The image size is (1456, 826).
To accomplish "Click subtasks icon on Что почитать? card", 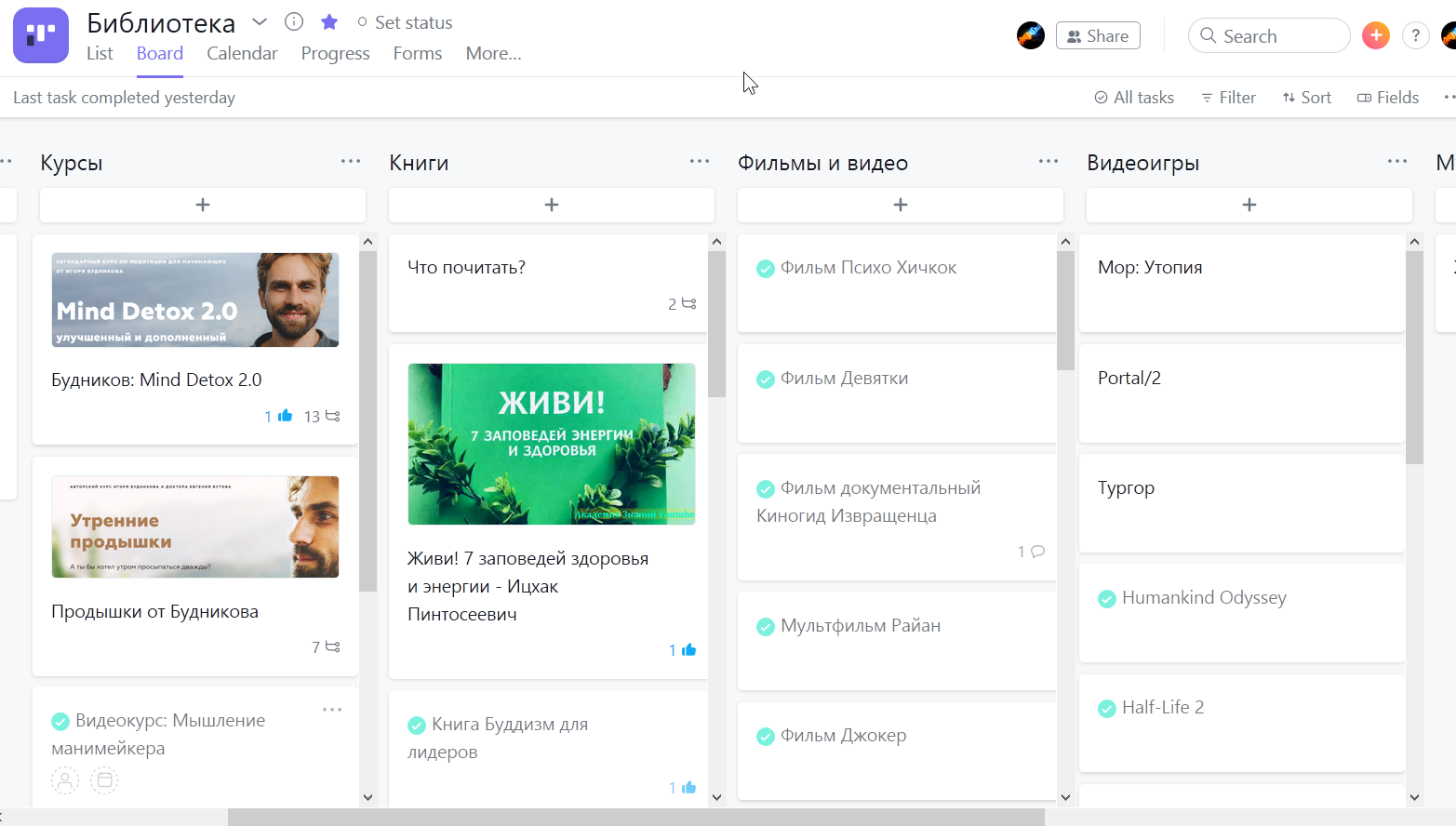I will point(688,304).
